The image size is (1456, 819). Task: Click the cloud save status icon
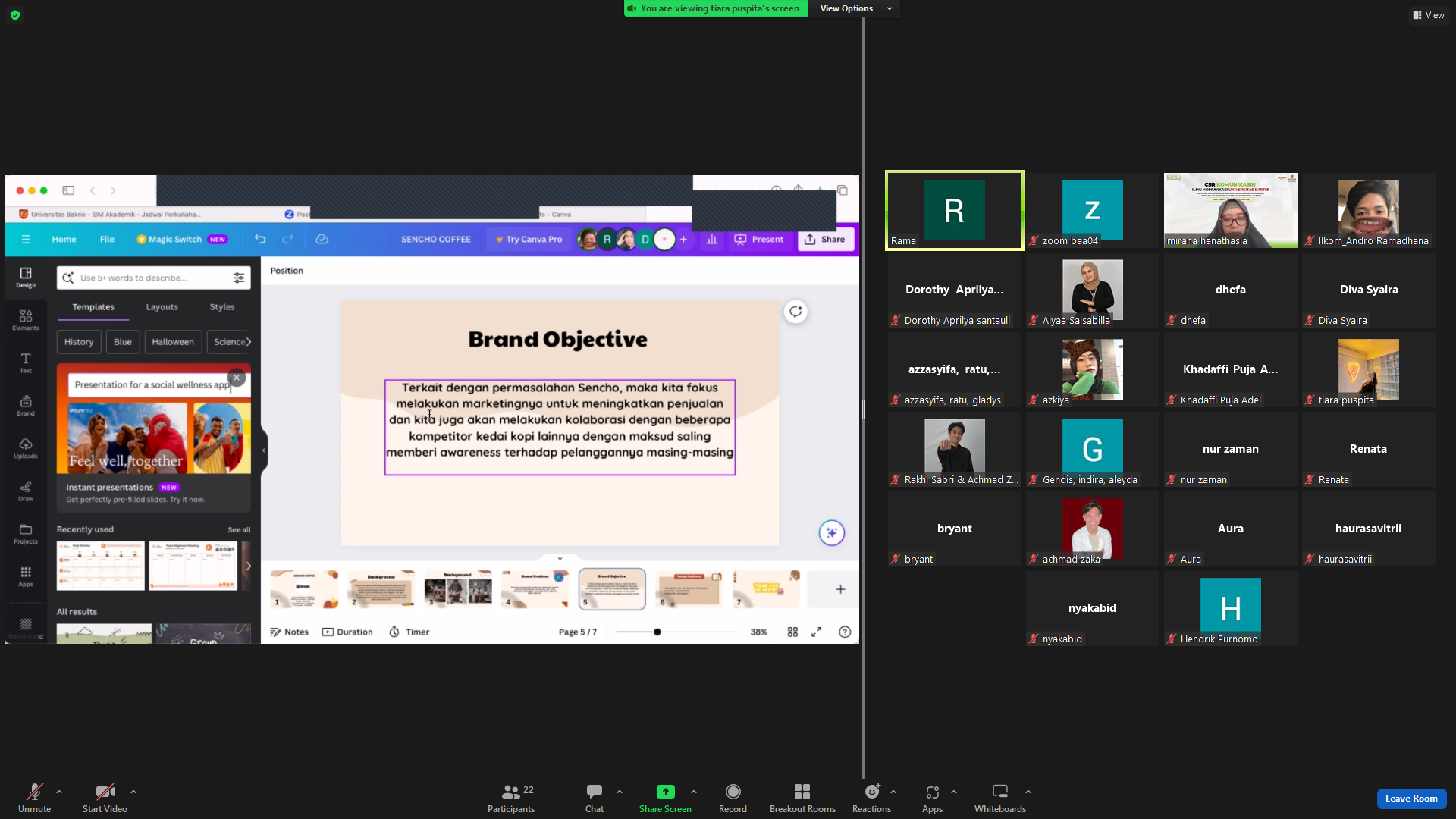tap(322, 240)
